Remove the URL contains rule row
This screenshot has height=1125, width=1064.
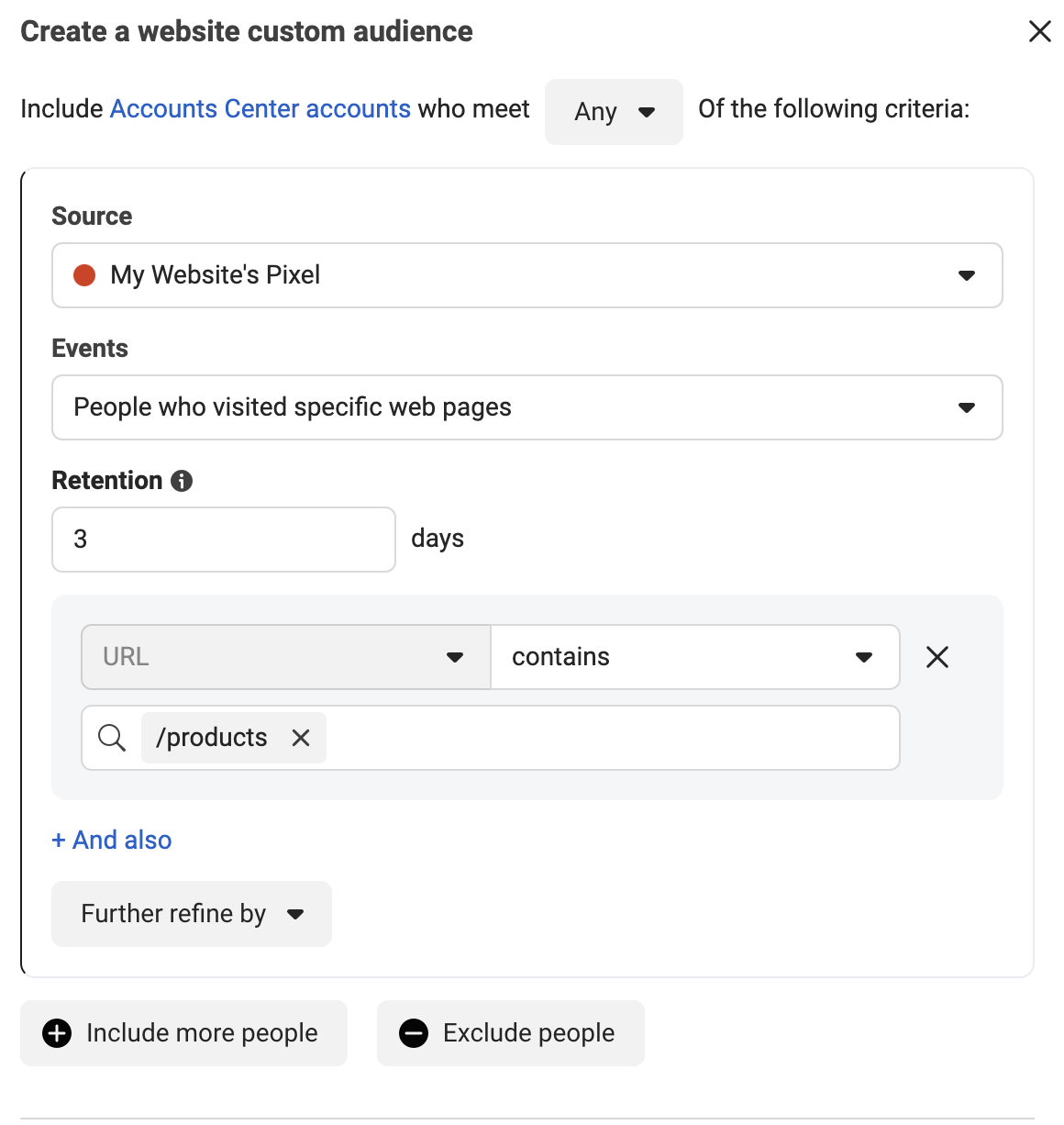click(937, 657)
